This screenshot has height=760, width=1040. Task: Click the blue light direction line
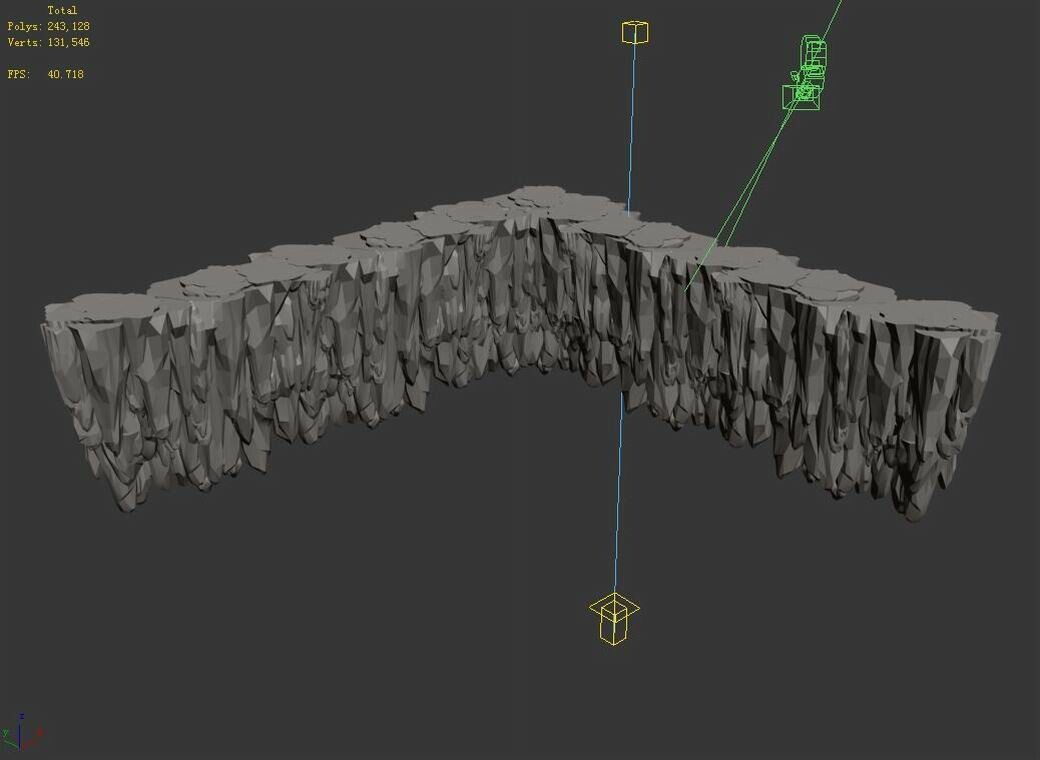618,491
